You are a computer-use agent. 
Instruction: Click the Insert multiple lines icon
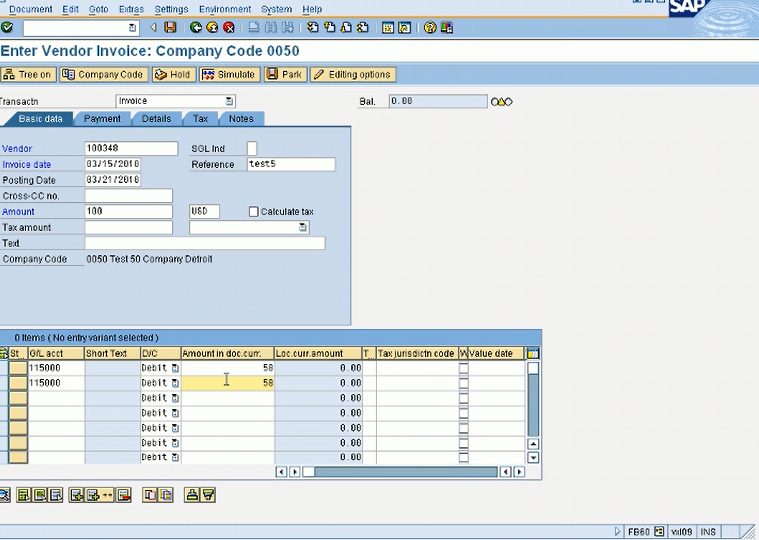click(98, 495)
